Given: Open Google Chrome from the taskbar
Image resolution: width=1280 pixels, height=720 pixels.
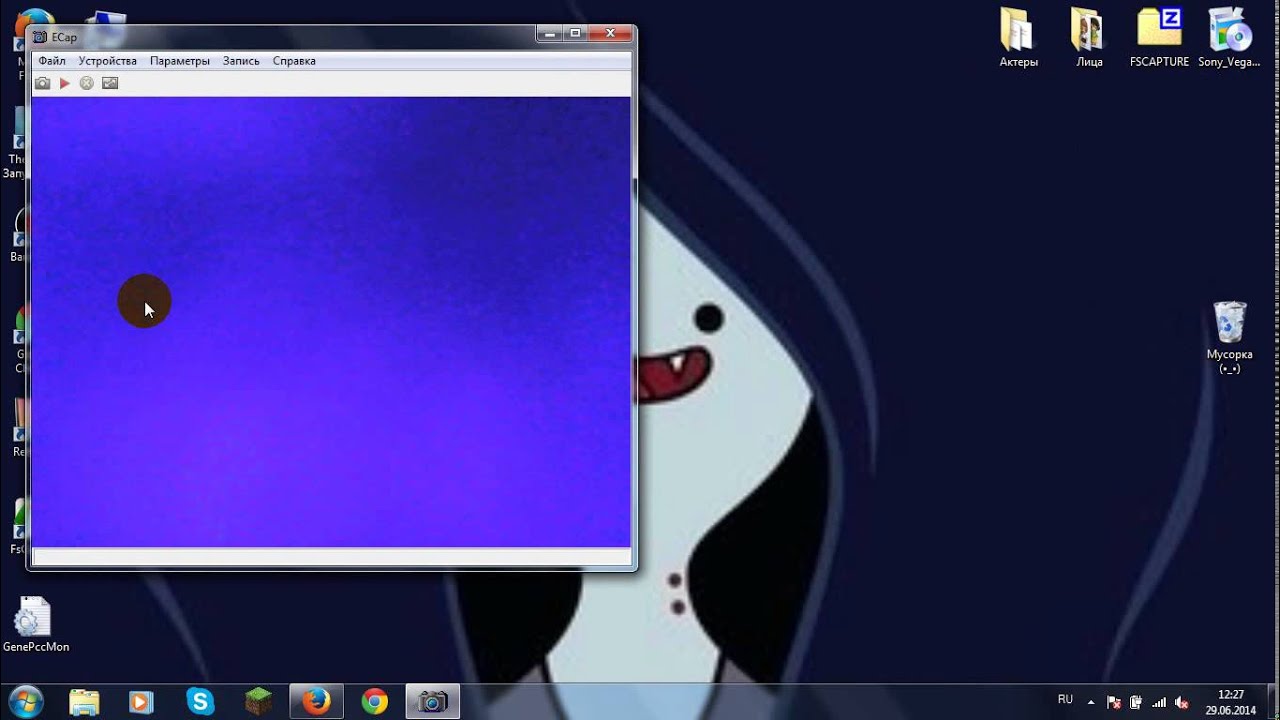Looking at the screenshot, I should click(374, 702).
